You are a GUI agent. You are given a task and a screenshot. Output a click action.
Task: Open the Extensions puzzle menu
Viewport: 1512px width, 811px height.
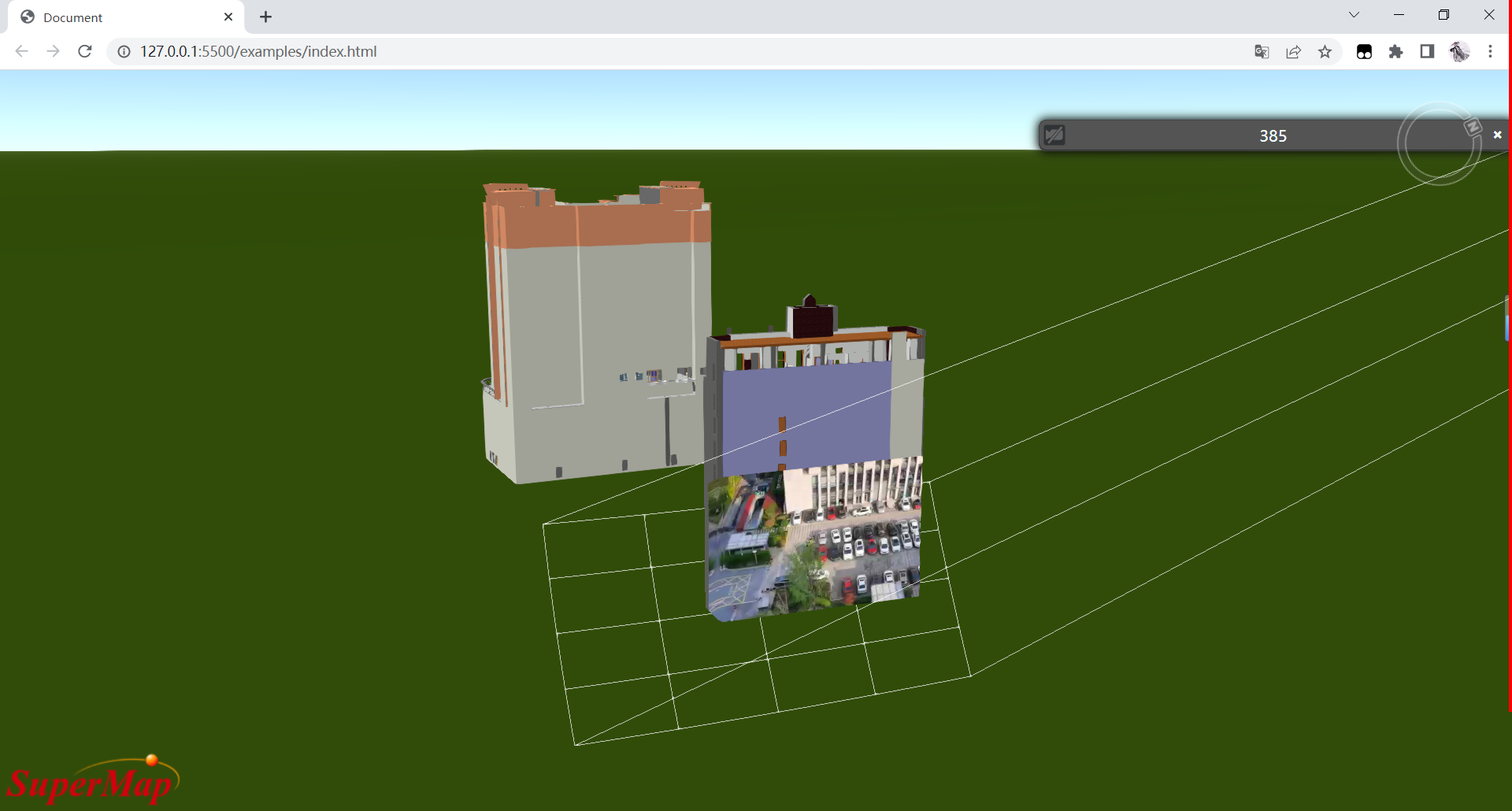click(1395, 51)
